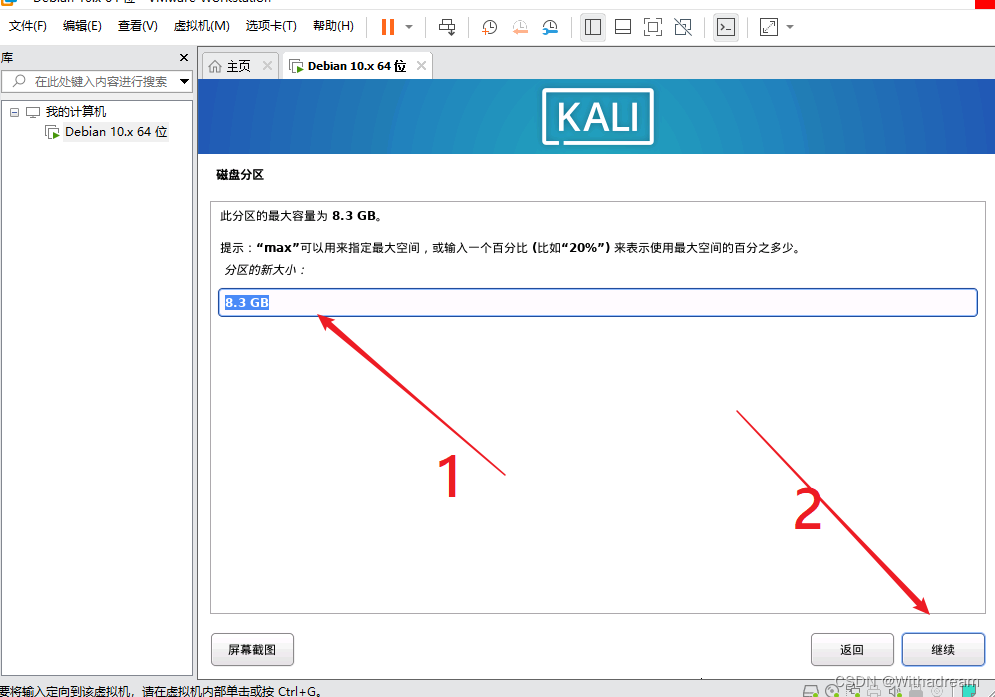
Task: Open the 查看(V) menu
Action: click(138, 26)
